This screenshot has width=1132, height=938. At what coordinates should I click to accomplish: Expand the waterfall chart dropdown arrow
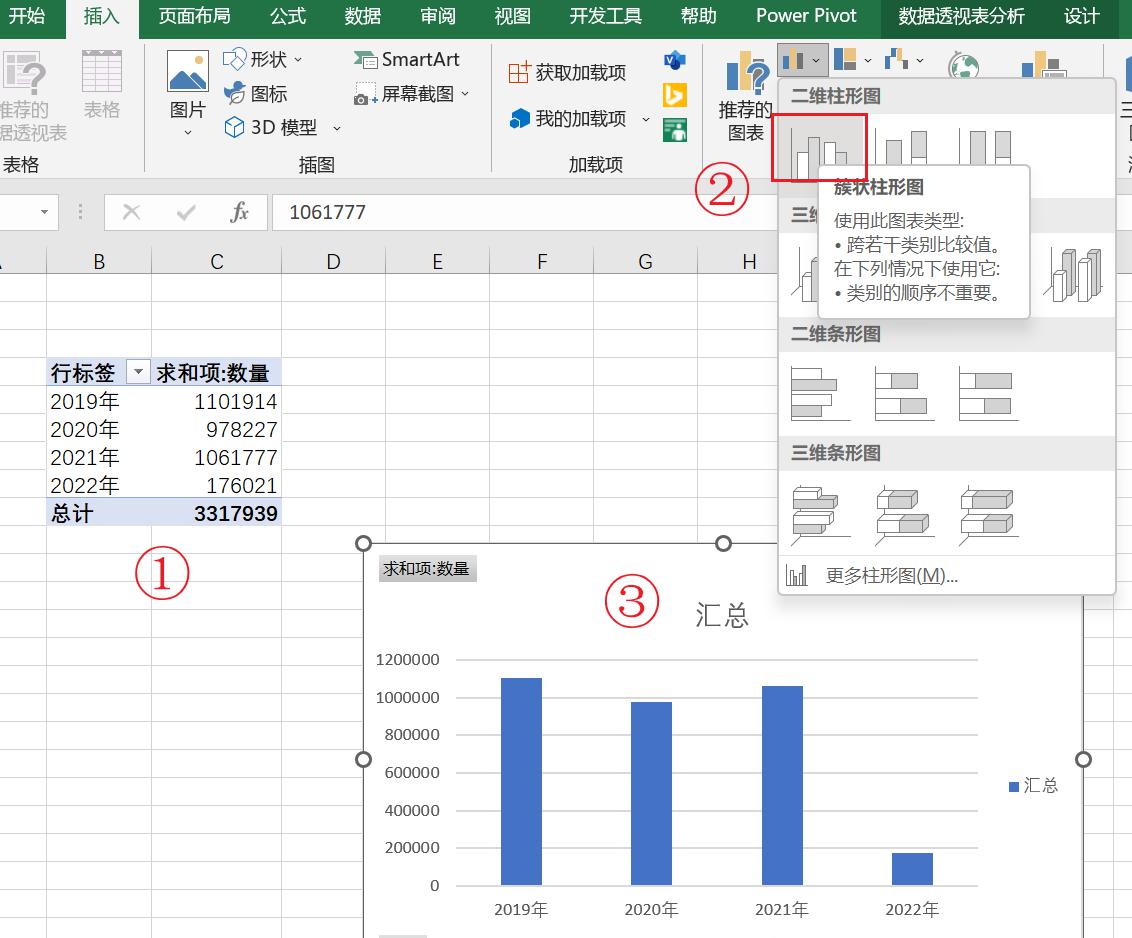(920, 61)
